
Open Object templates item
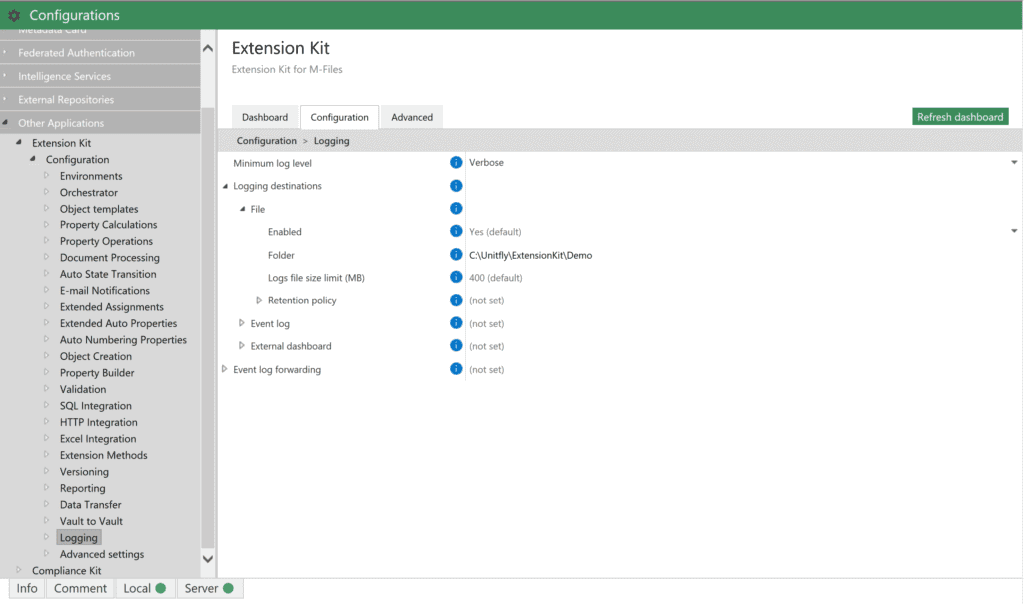[x=99, y=209]
